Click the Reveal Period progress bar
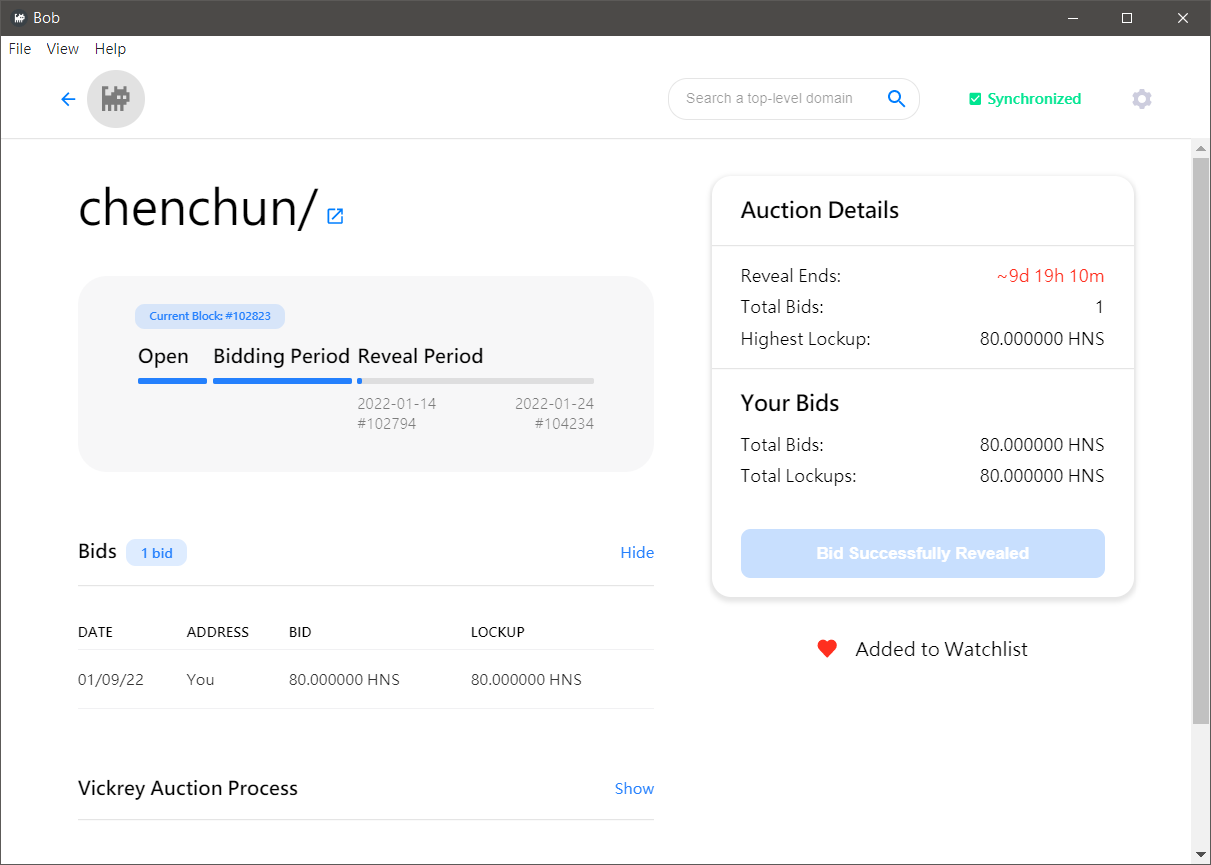Screen dimensions: 1211x865 point(475,381)
